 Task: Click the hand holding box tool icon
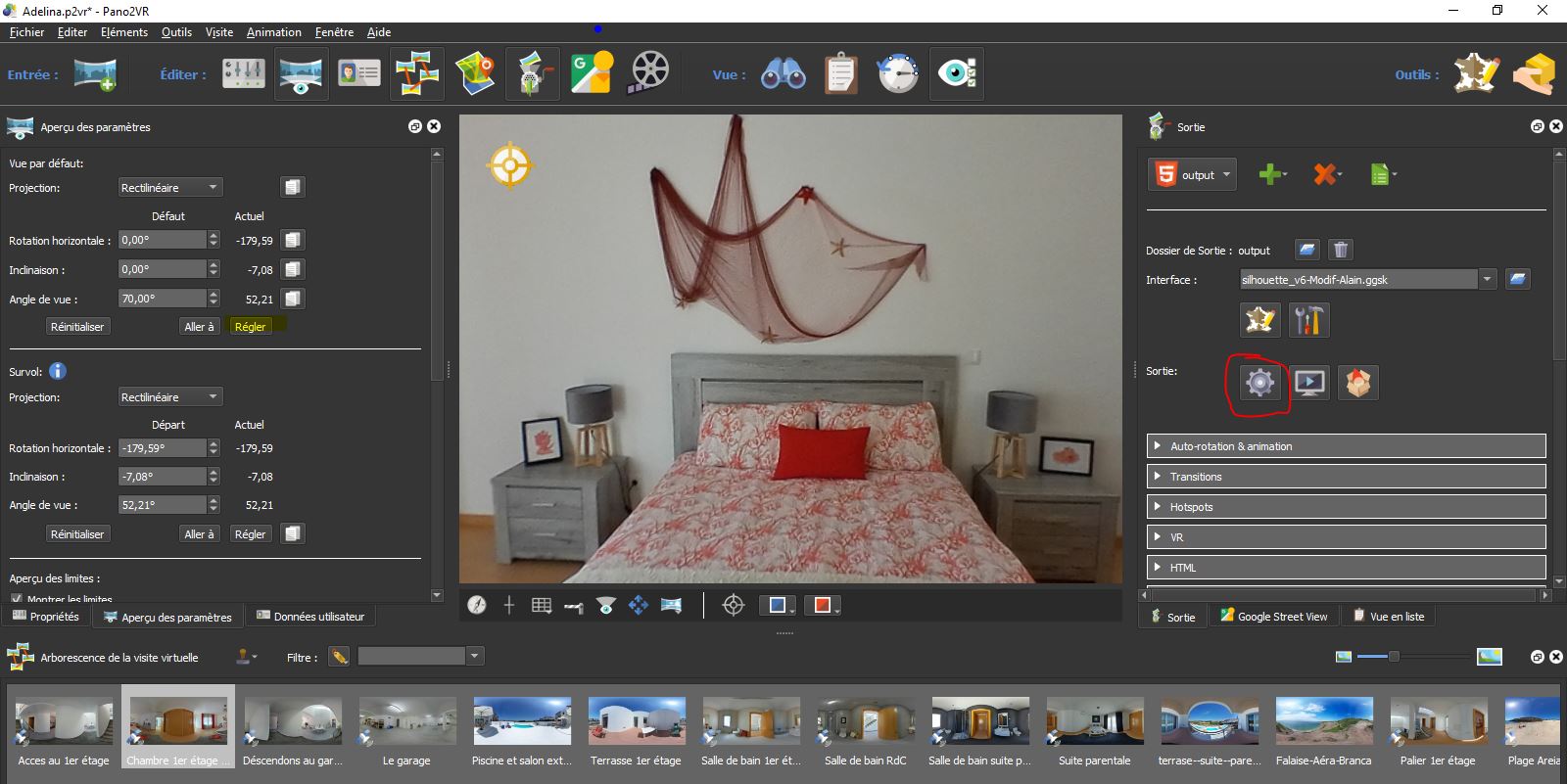[1535, 73]
